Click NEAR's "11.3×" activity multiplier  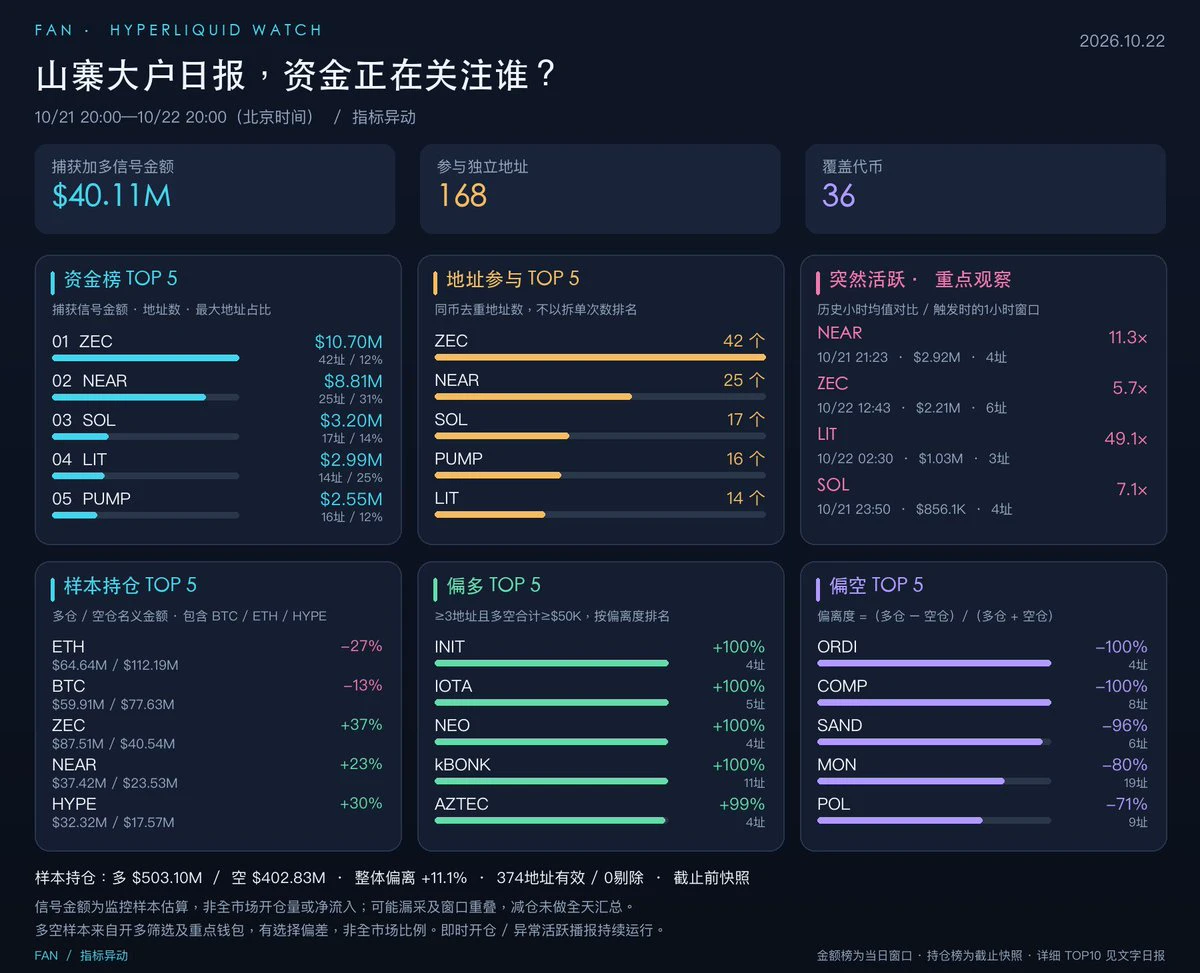[x=1128, y=338]
